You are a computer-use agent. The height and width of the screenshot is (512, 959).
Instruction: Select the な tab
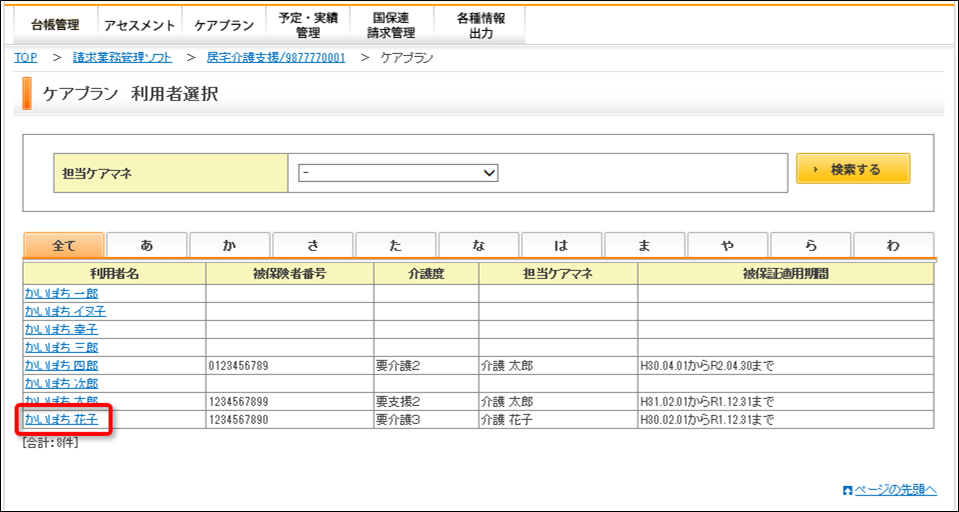click(x=479, y=245)
